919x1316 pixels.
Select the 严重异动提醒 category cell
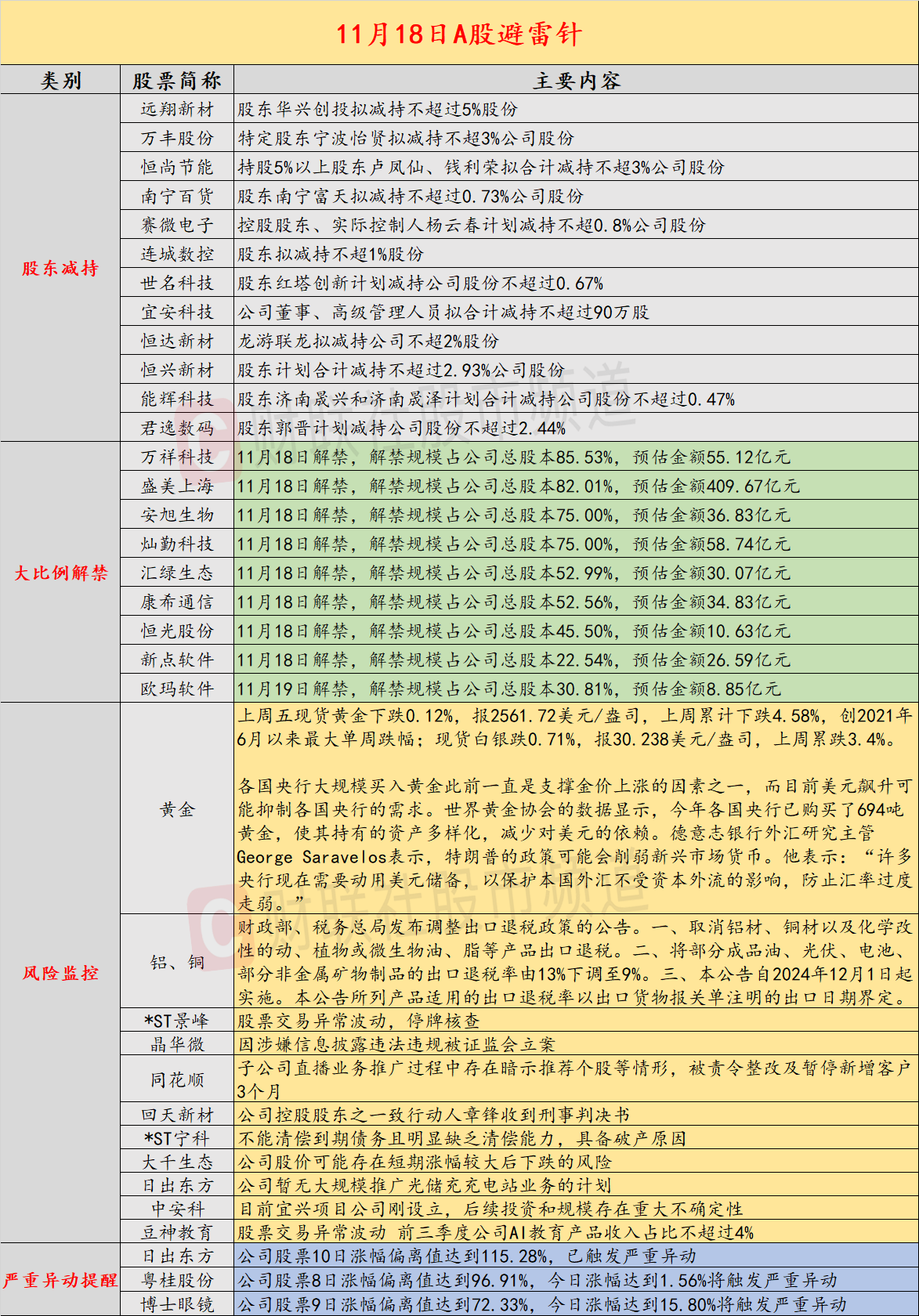(60, 1280)
